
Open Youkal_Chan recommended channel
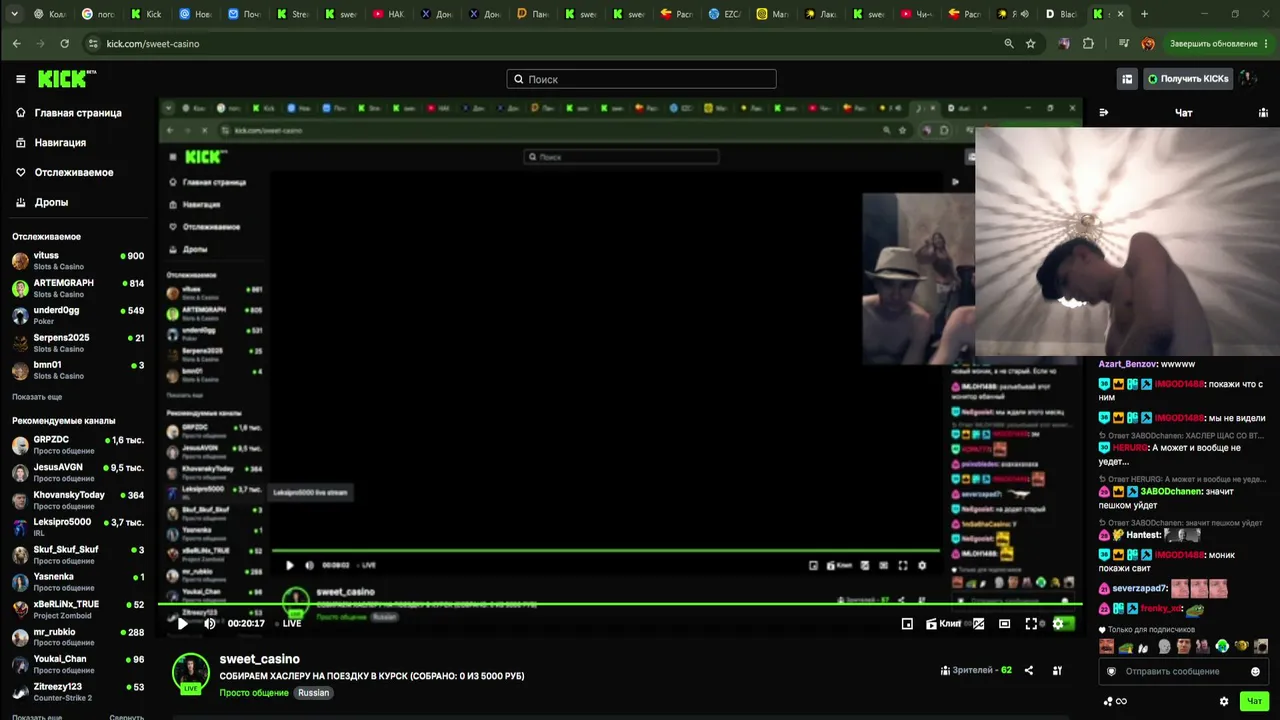click(78, 664)
